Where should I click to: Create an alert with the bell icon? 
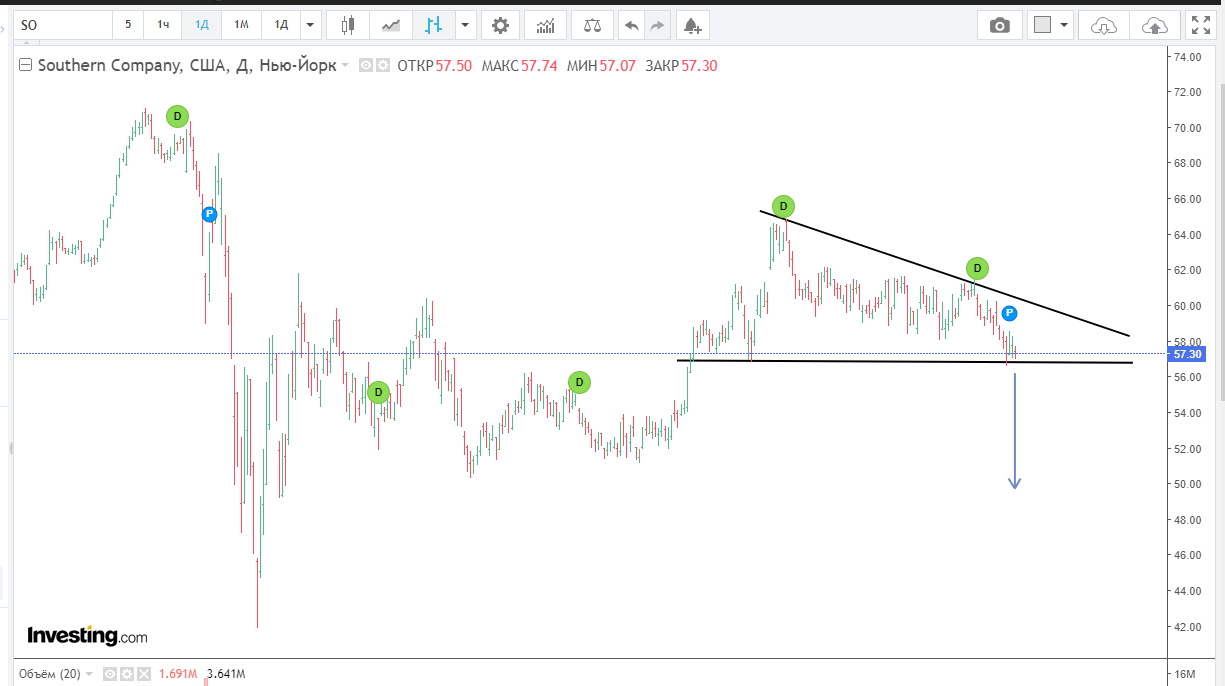click(692, 24)
